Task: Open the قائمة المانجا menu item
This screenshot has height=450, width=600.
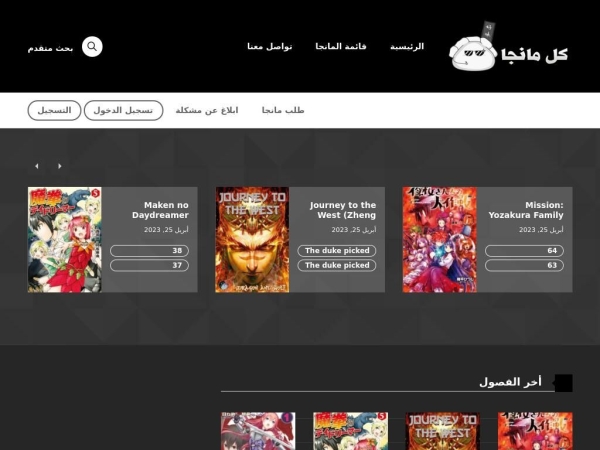Action: (x=341, y=47)
